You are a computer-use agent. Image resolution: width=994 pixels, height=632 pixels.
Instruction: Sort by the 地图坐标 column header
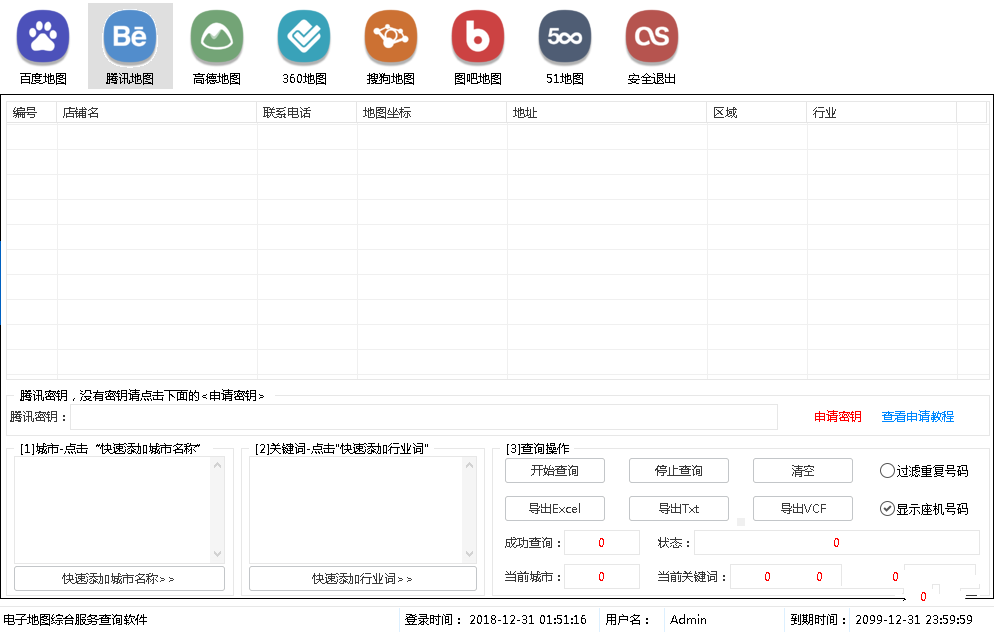click(x=432, y=113)
